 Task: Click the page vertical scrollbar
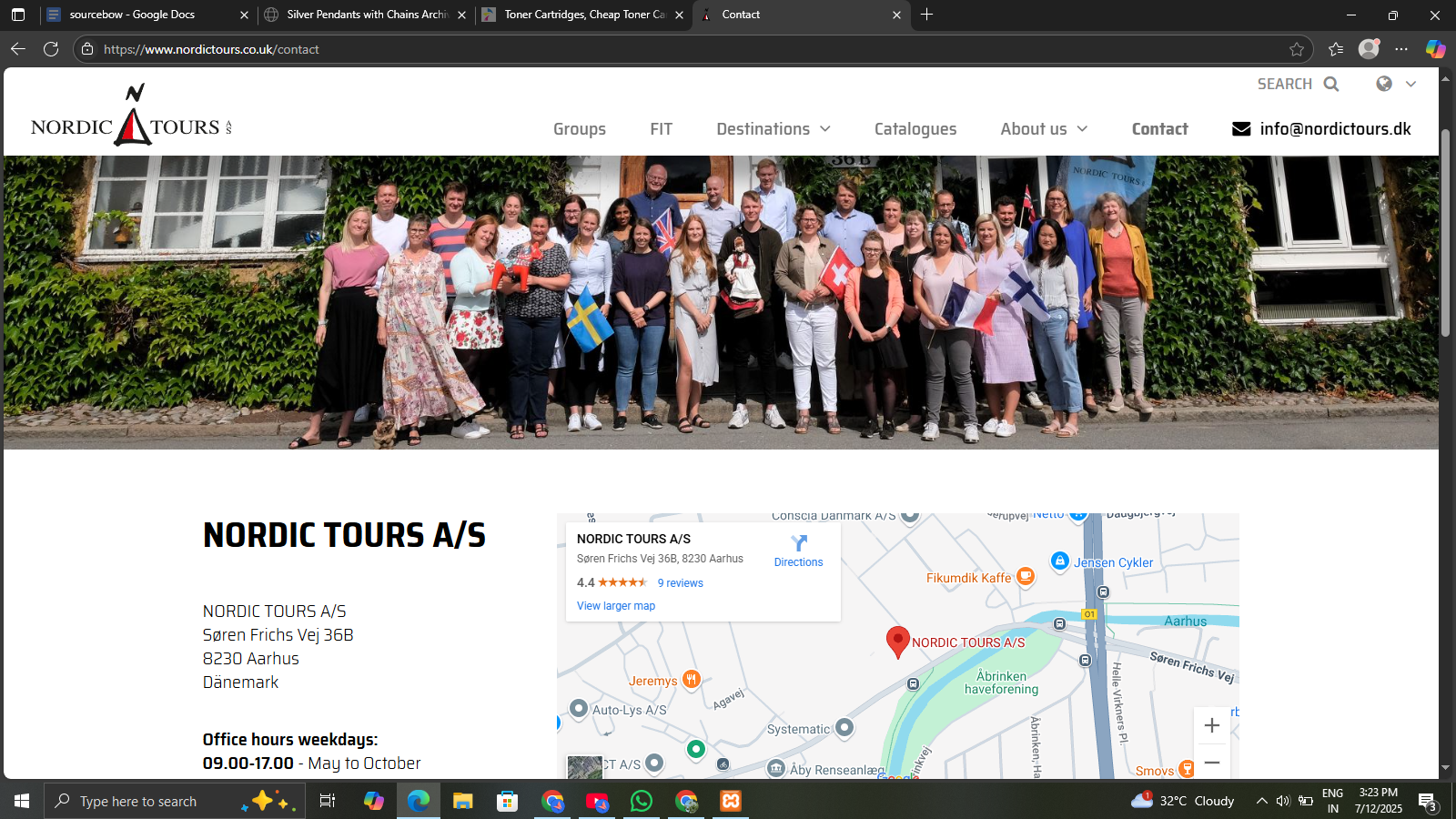[1445, 232]
